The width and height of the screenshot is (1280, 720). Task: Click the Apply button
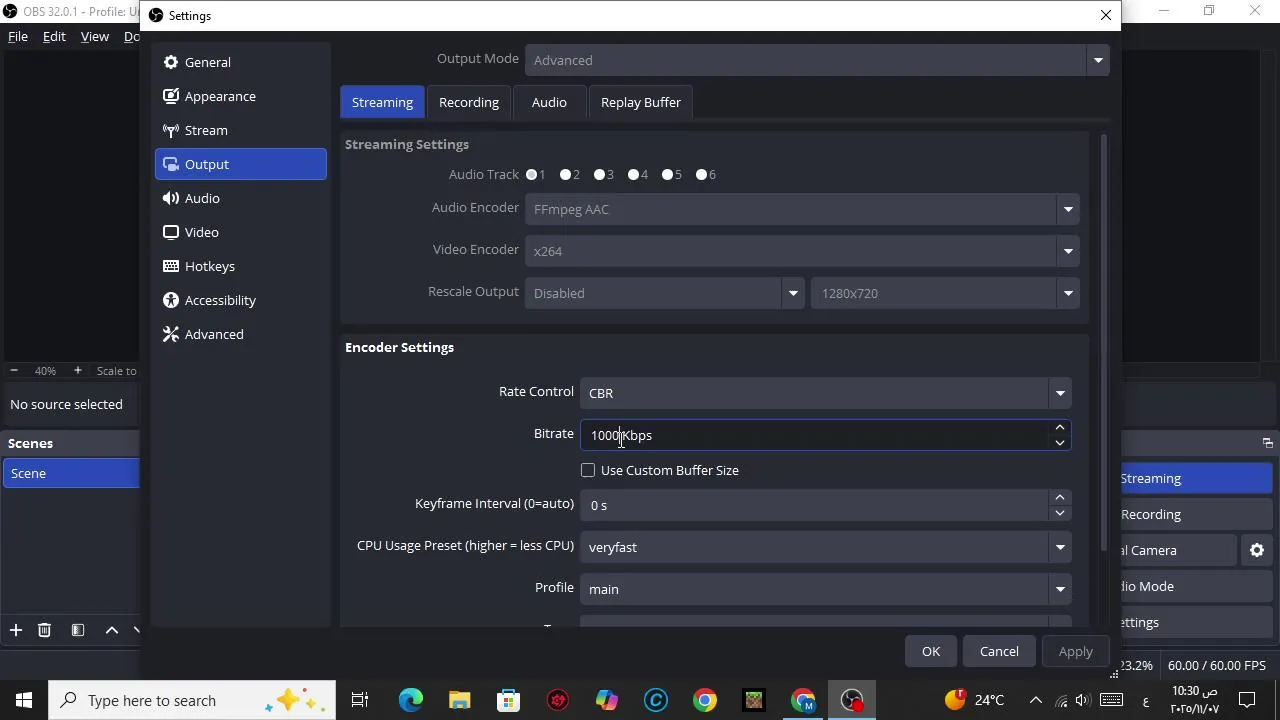point(1076,651)
